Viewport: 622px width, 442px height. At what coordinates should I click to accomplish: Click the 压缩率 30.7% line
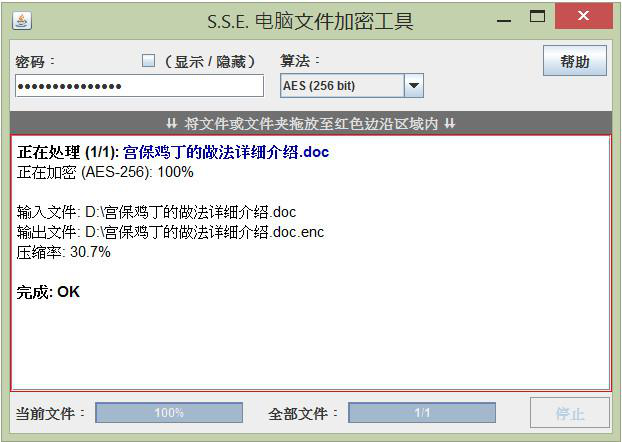click(63, 252)
